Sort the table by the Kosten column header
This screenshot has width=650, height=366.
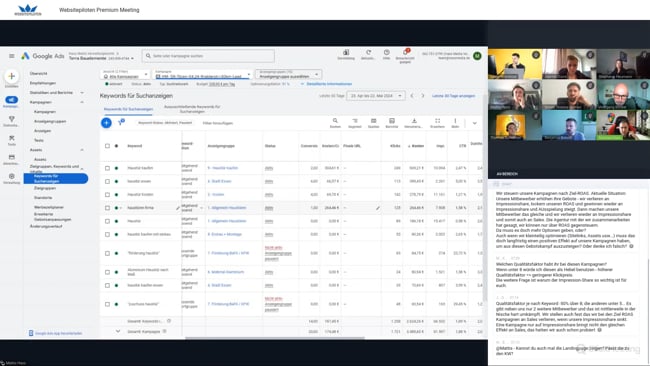[416, 146]
